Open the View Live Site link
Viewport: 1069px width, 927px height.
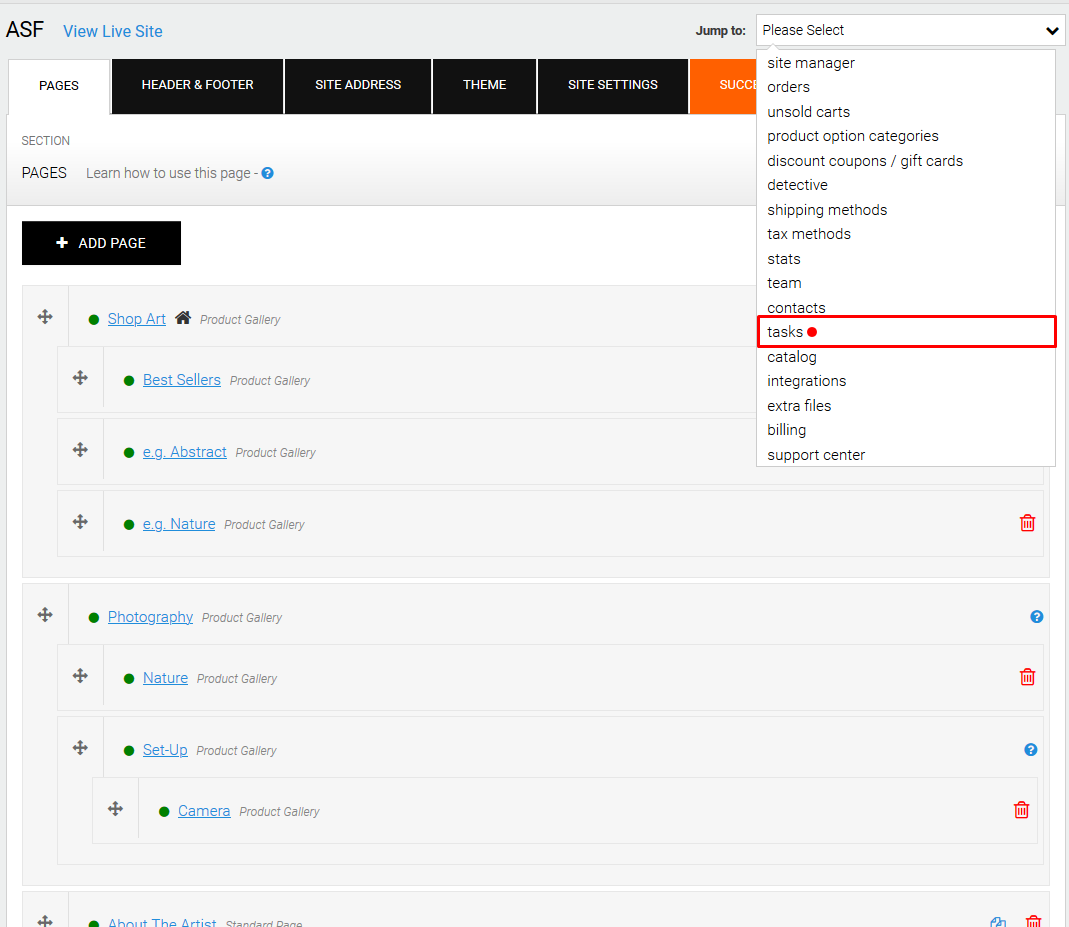coord(113,32)
